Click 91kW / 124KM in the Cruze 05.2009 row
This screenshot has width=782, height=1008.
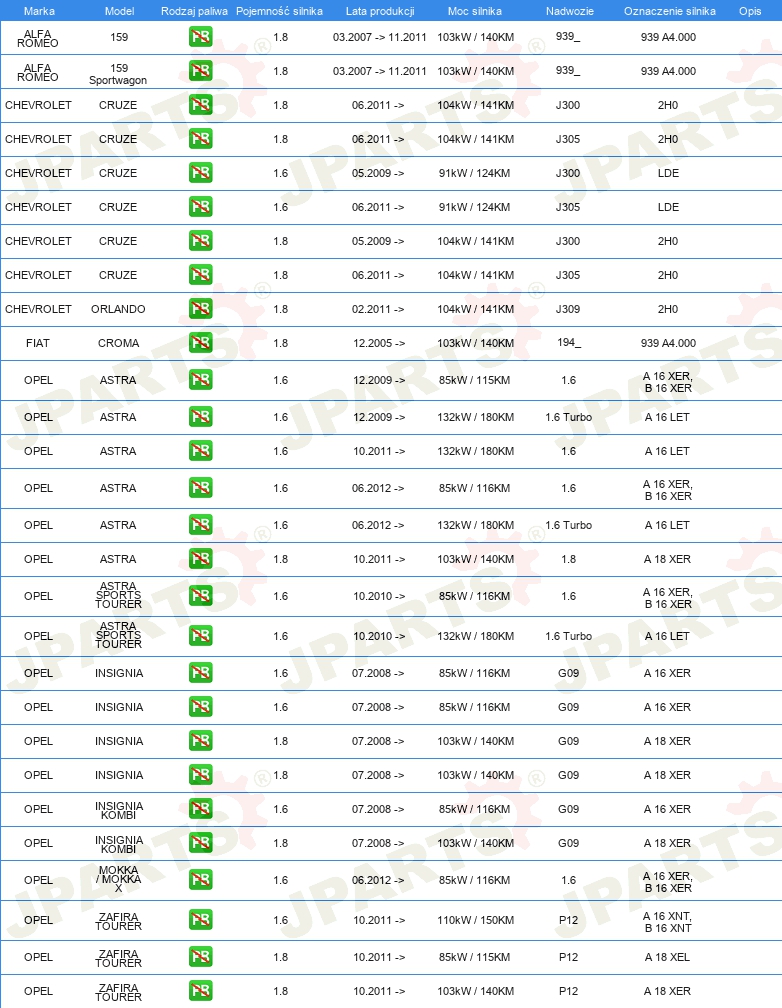(x=475, y=174)
